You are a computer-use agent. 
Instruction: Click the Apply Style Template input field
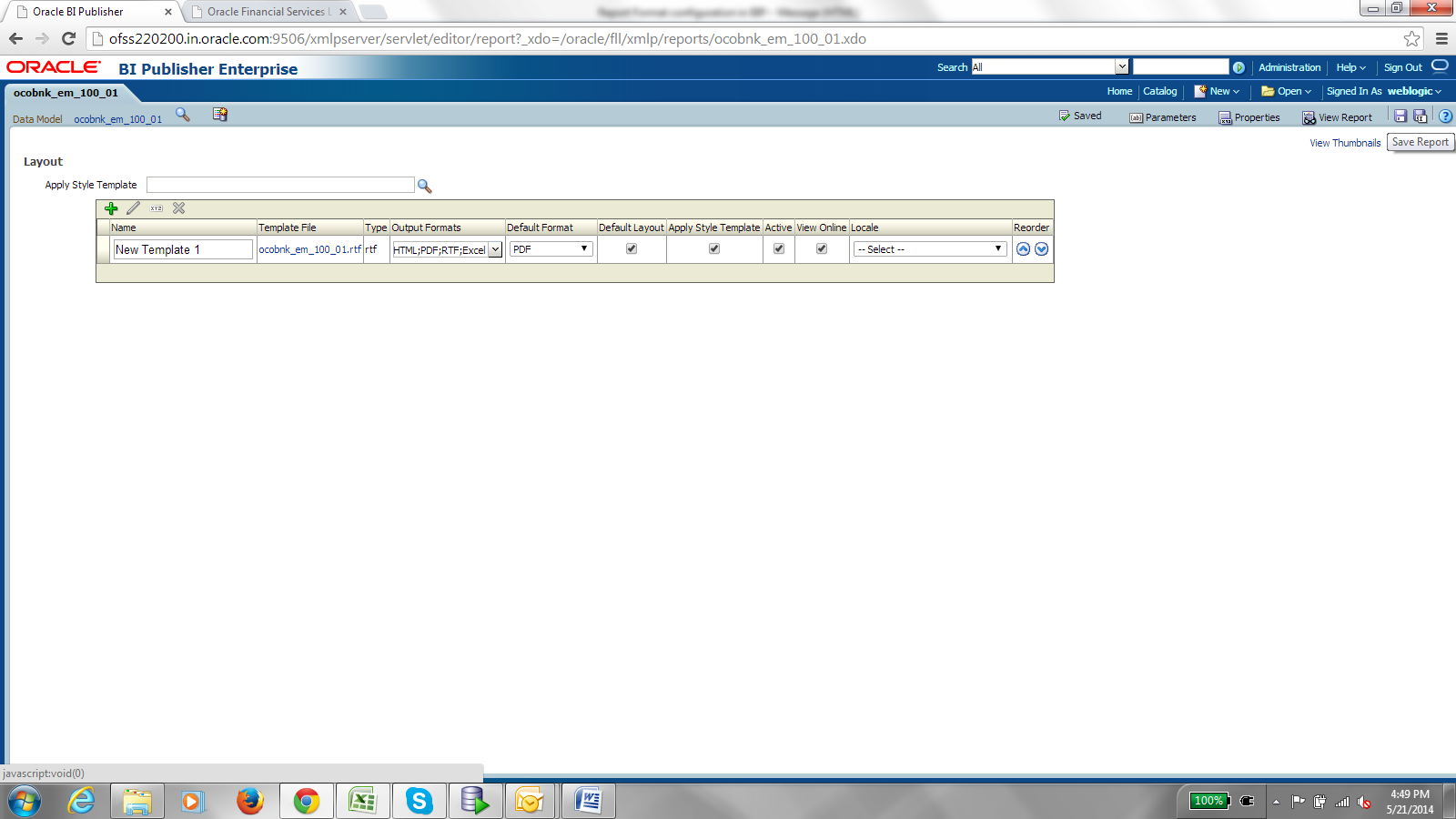pos(280,185)
